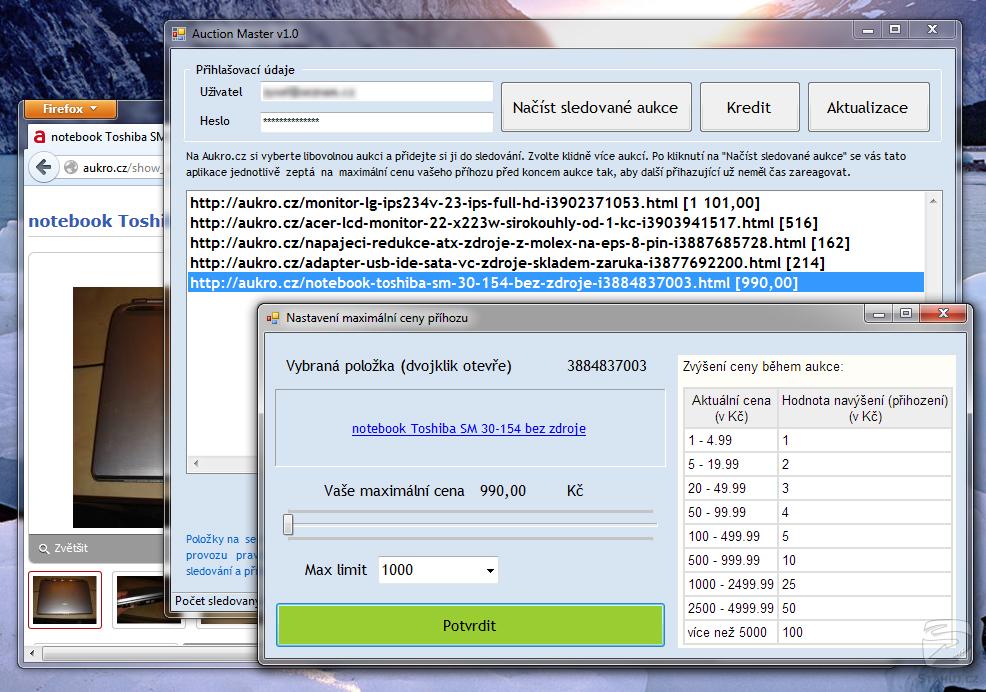Click item number 3884837003
986x692 pixels.
click(x=607, y=366)
